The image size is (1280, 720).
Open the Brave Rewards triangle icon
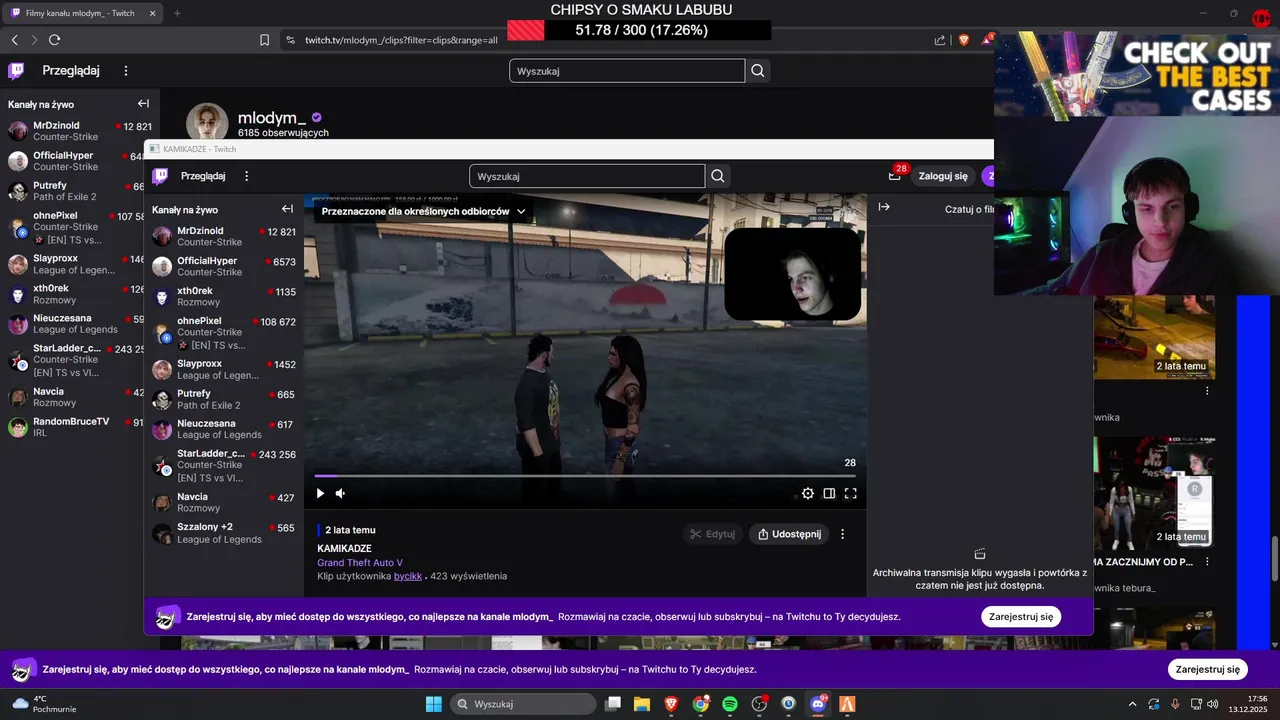pos(987,40)
